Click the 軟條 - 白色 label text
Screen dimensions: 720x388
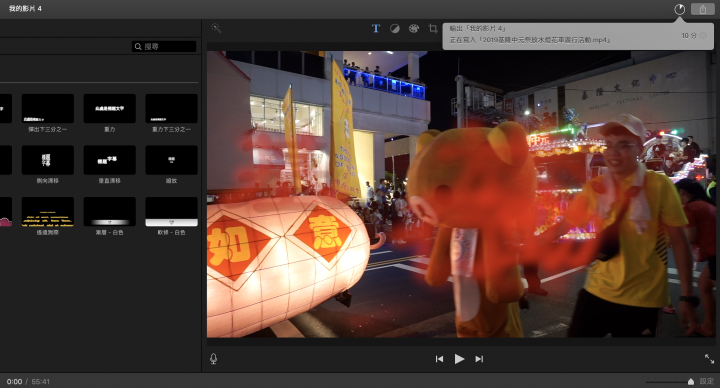(x=171, y=232)
